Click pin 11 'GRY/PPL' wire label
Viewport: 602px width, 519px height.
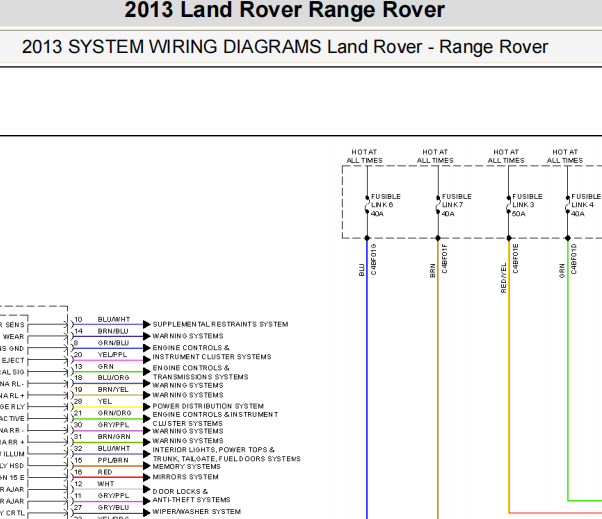113,496
